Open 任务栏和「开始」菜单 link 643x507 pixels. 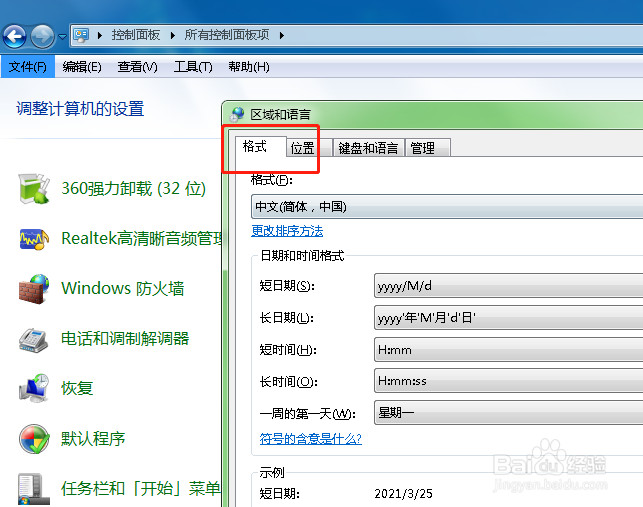pos(141,489)
